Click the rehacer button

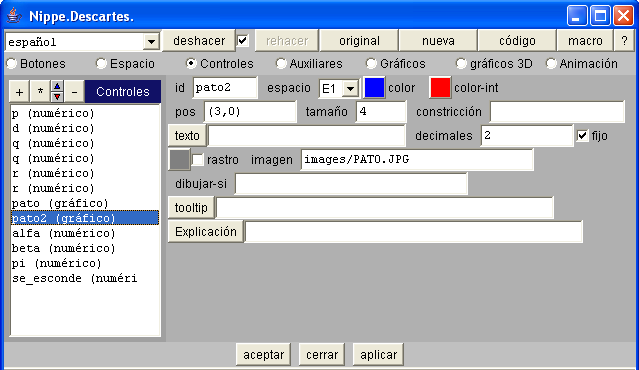point(287,41)
